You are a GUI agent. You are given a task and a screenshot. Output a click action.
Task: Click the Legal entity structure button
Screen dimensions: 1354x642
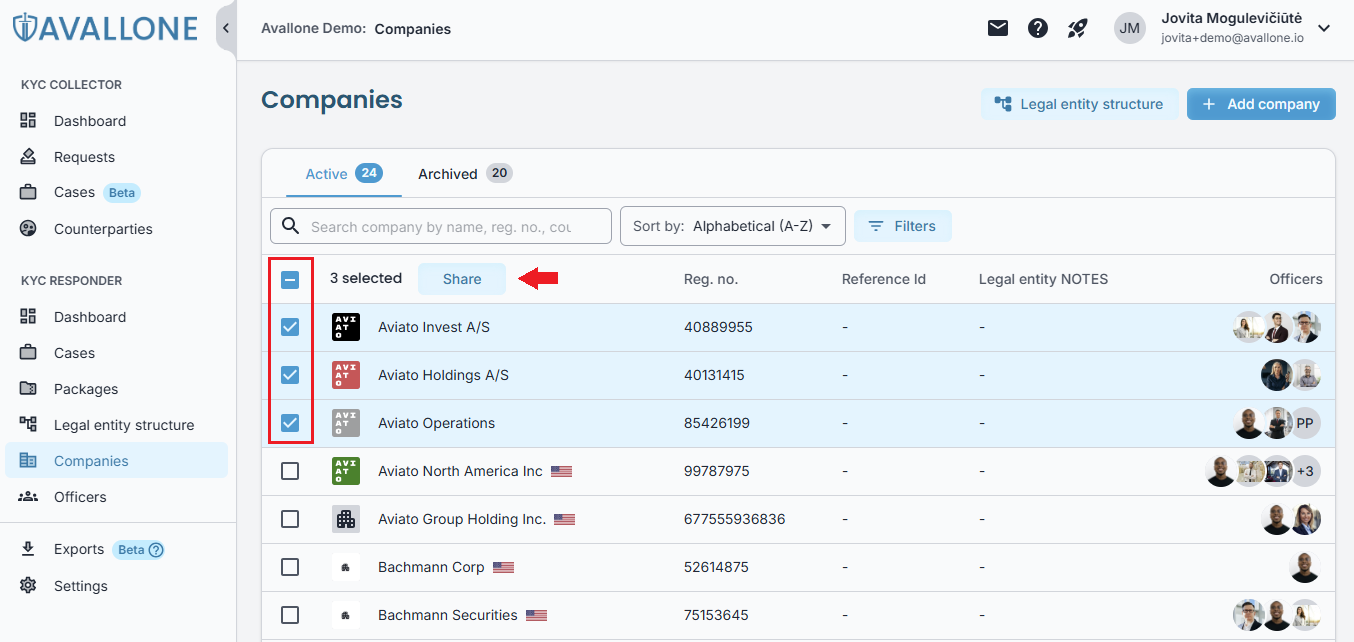[x=1079, y=104]
